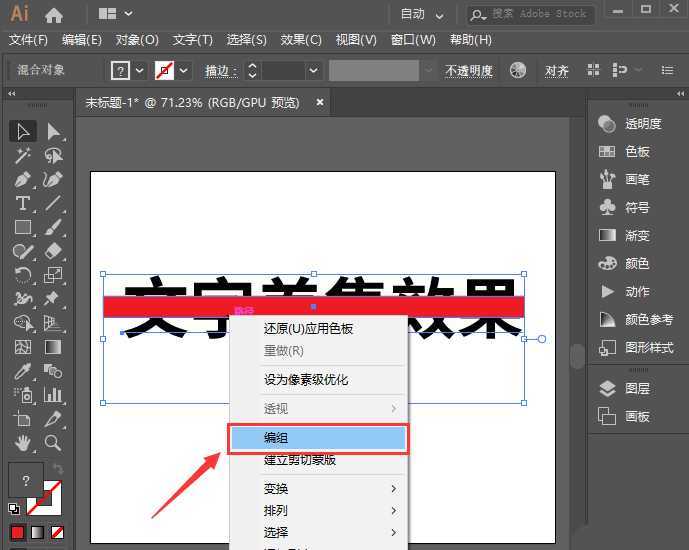Screen dimensions: 689x550
Task: Activate the Hand tool
Action: [x=23, y=443]
